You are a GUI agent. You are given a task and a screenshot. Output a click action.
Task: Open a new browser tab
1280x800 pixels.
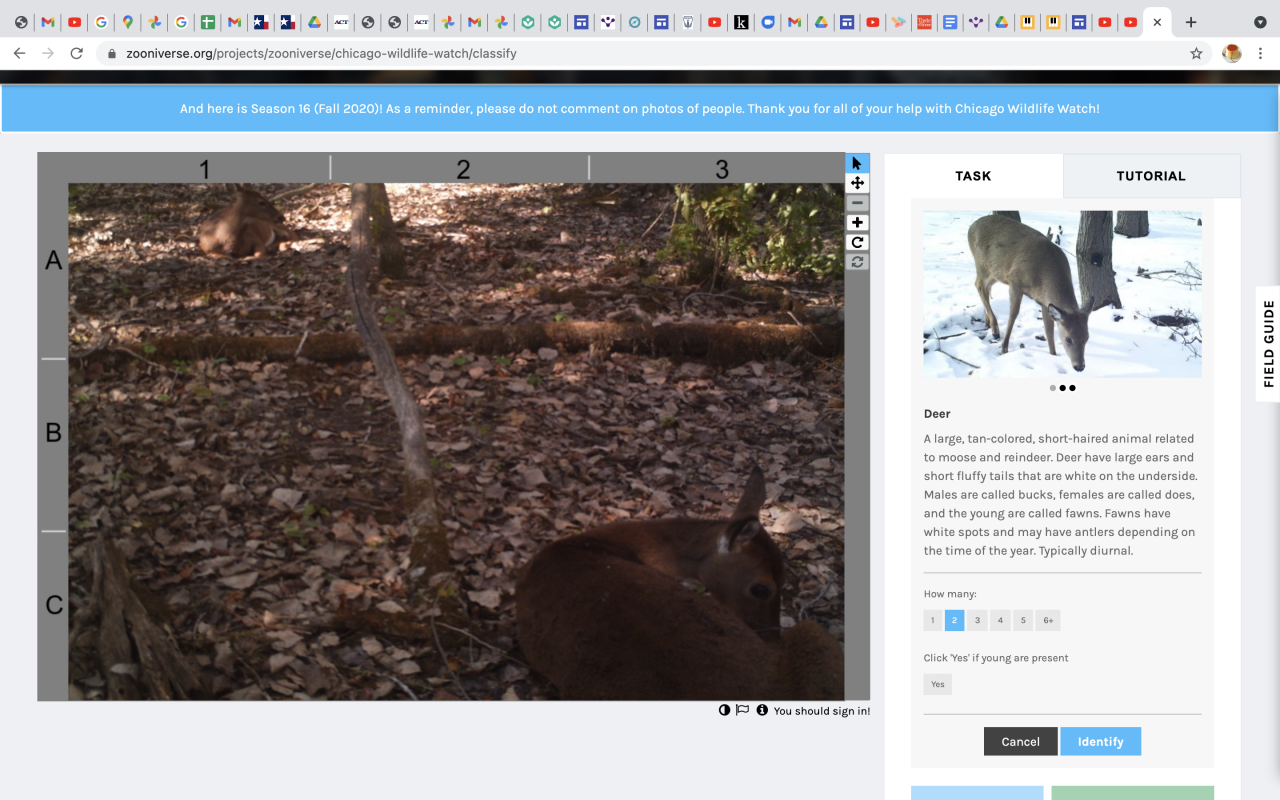click(x=1190, y=22)
